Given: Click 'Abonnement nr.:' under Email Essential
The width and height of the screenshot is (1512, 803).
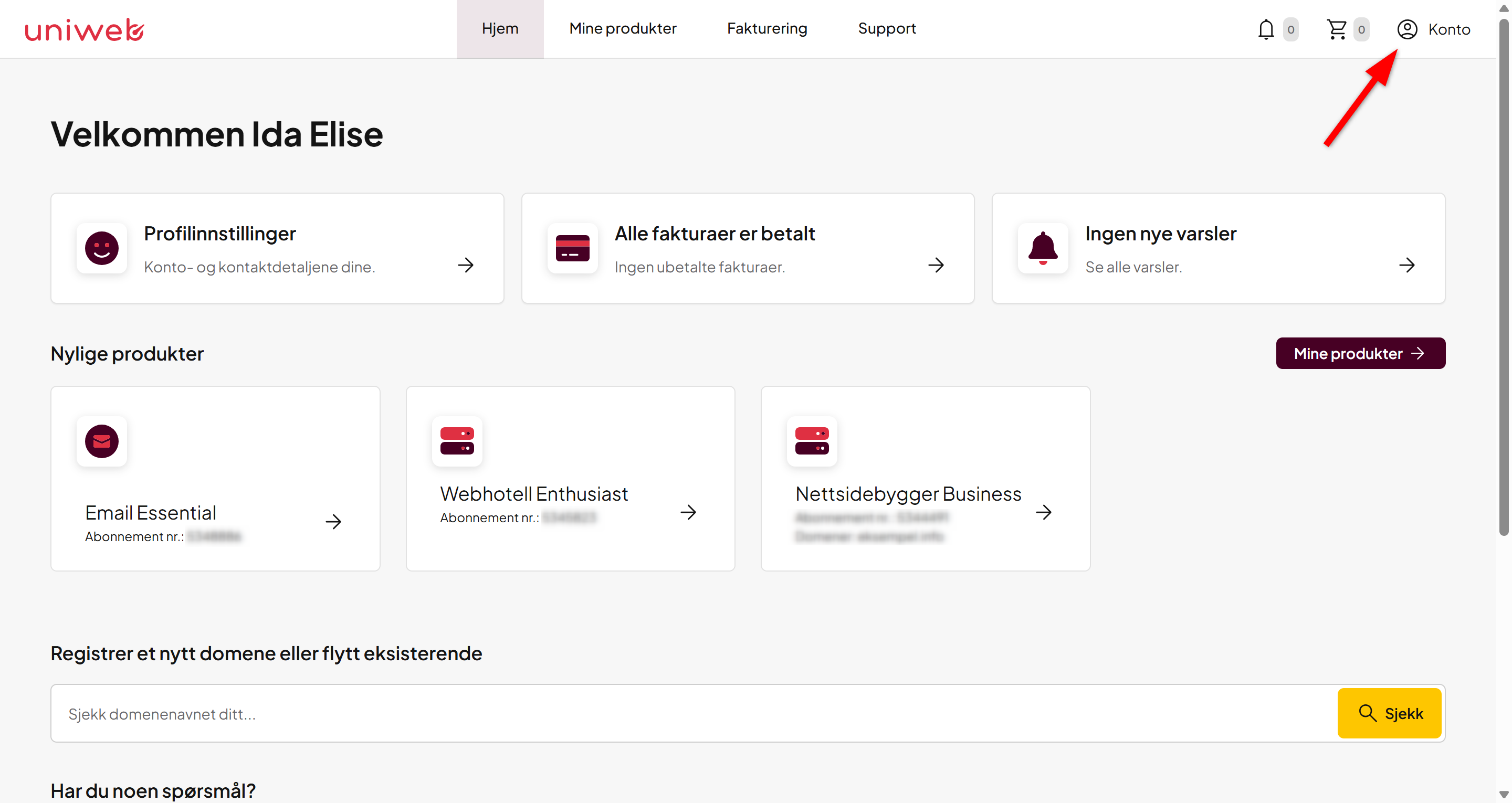Looking at the screenshot, I should click(134, 536).
